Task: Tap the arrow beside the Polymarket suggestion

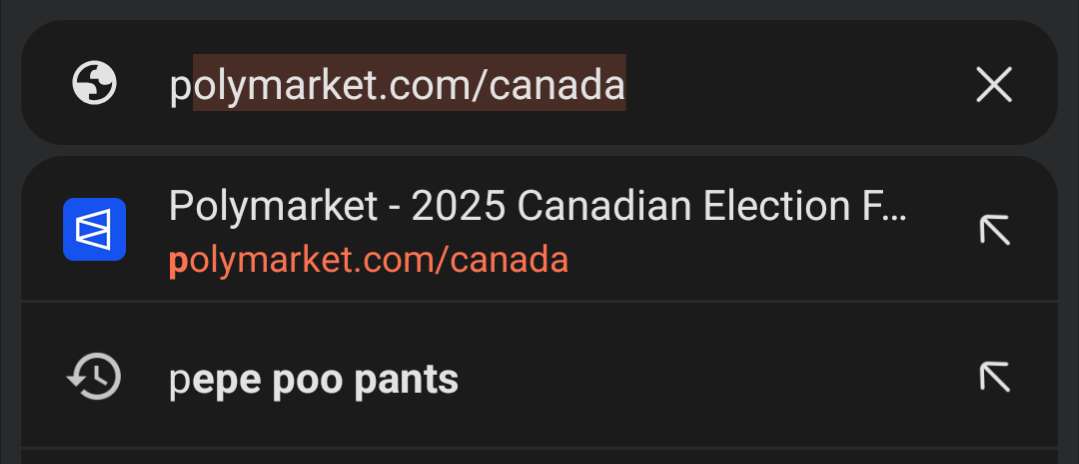Action: pyautogui.click(x=994, y=229)
